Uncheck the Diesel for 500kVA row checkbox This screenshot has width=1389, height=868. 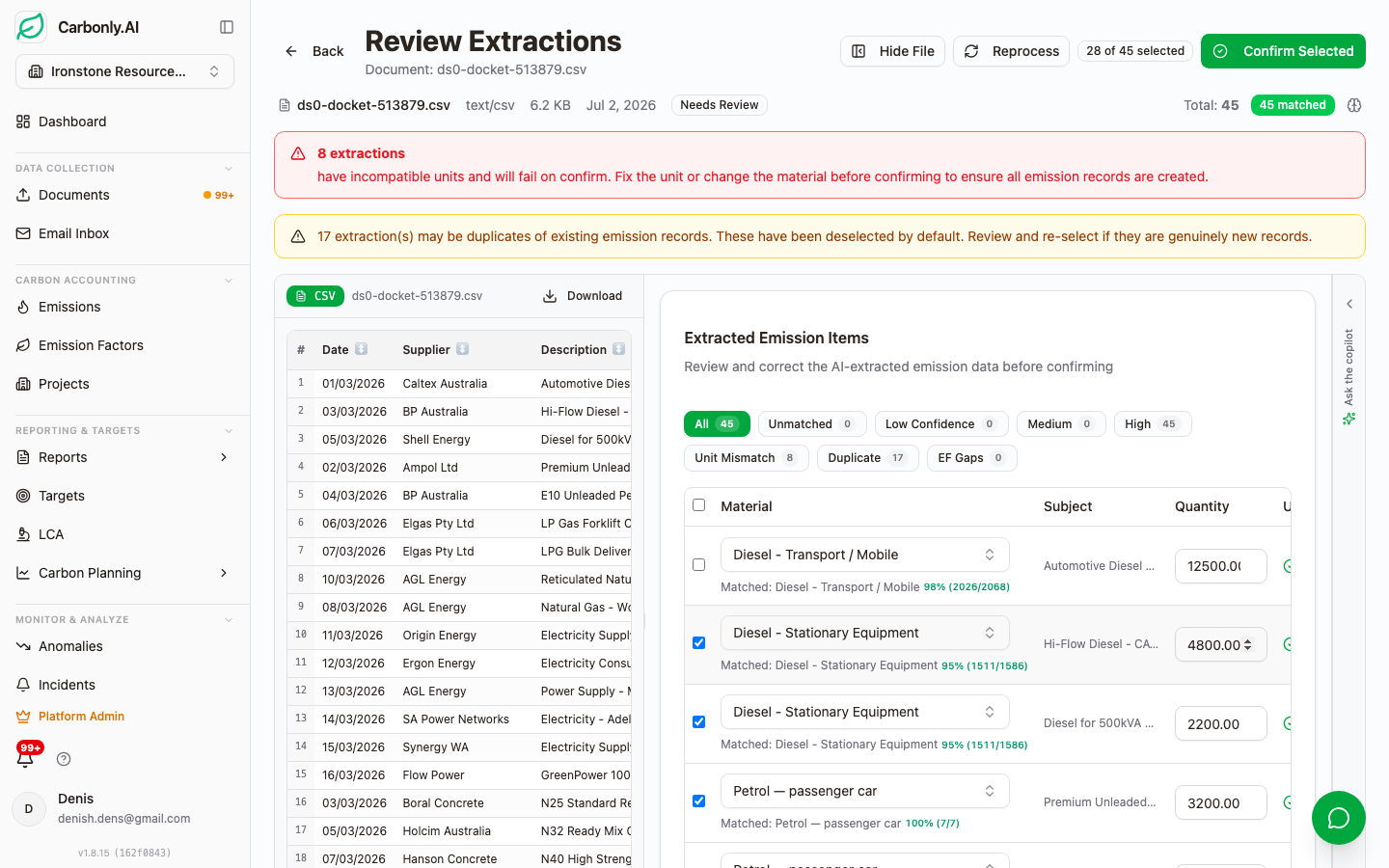(699, 722)
